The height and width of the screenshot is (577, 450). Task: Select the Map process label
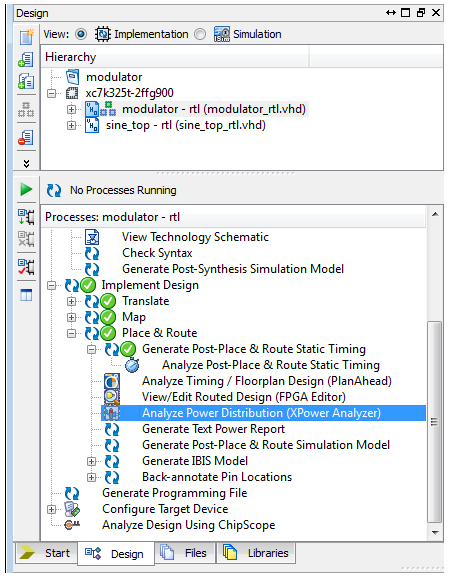(134, 317)
